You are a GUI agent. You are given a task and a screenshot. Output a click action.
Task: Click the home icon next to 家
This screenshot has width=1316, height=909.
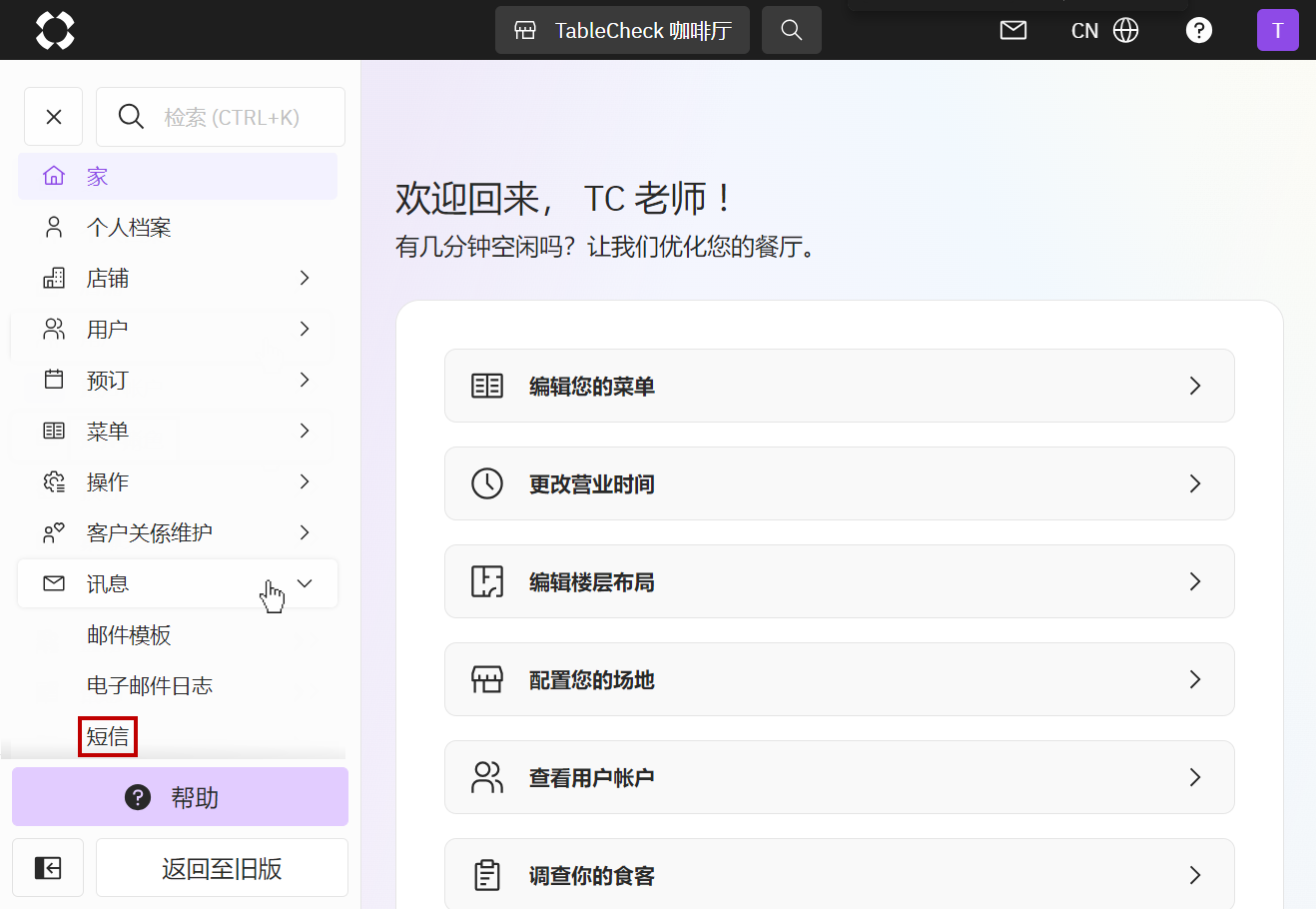coord(54,177)
